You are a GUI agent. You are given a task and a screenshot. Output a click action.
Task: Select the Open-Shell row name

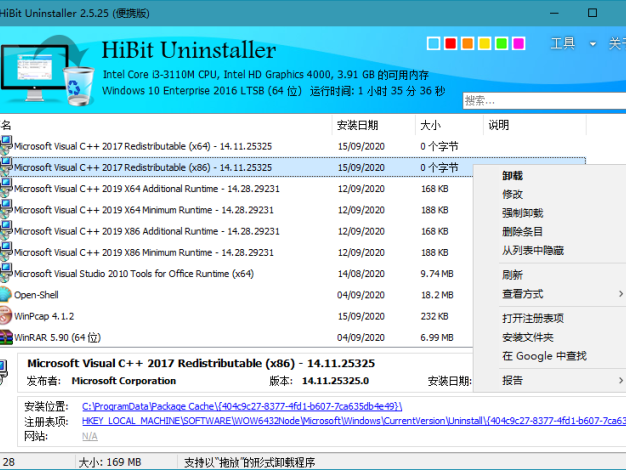pyautogui.click(x=36, y=295)
